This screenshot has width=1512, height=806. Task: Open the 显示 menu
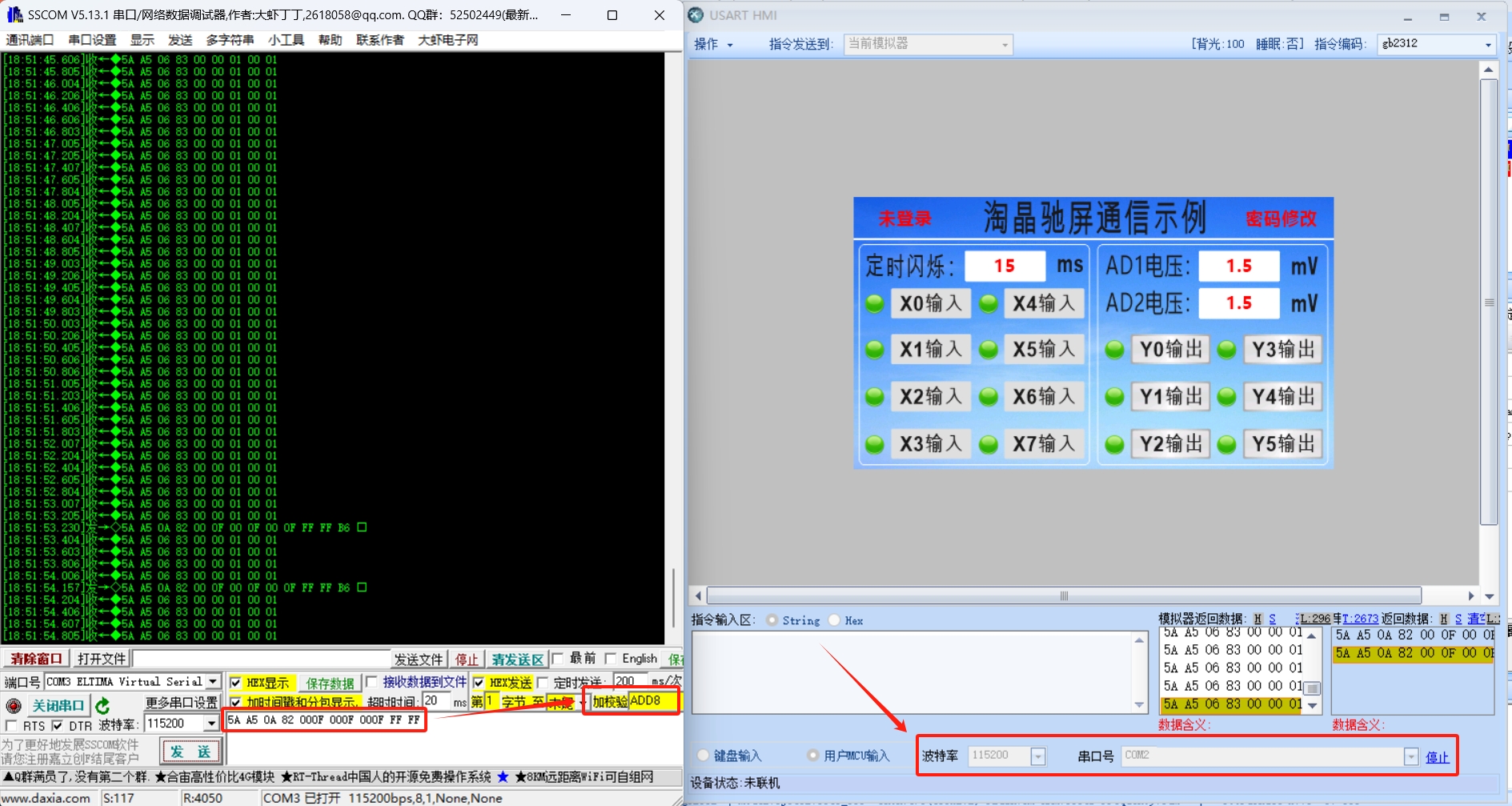click(142, 40)
